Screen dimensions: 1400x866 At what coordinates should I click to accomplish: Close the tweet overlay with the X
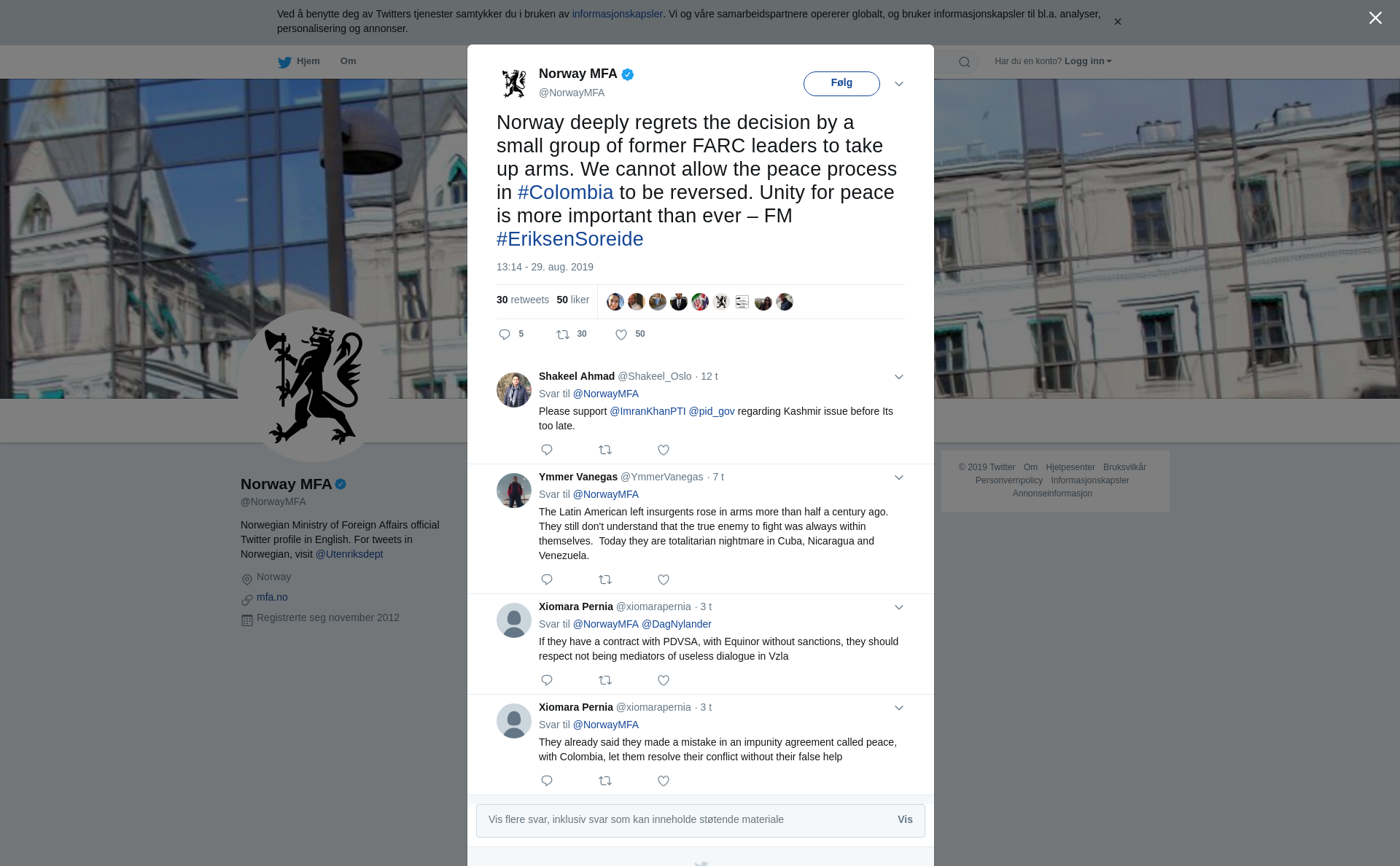tap(1375, 18)
